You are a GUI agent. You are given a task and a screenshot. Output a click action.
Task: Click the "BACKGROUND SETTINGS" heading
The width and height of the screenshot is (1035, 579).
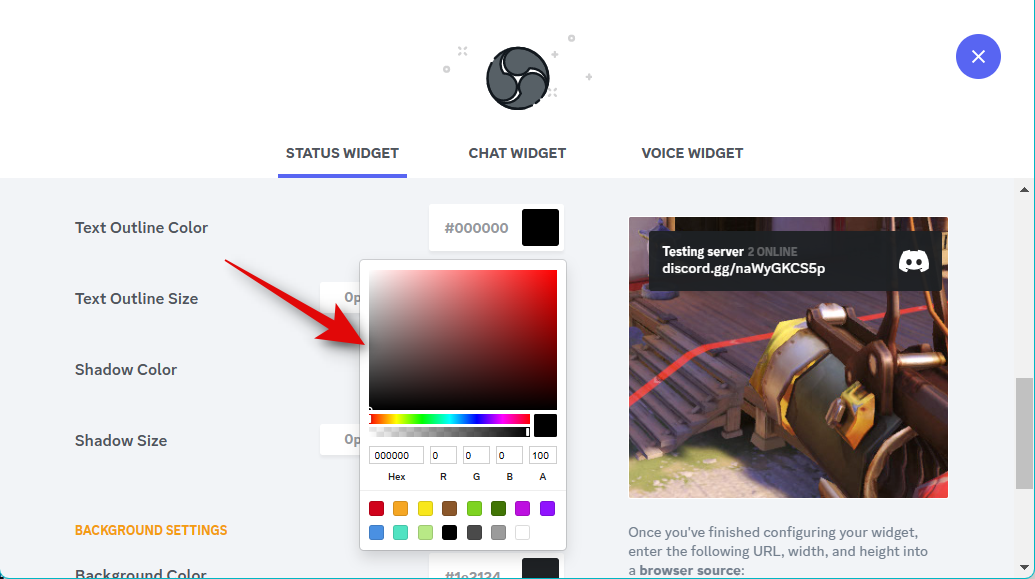(x=151, y=530)
